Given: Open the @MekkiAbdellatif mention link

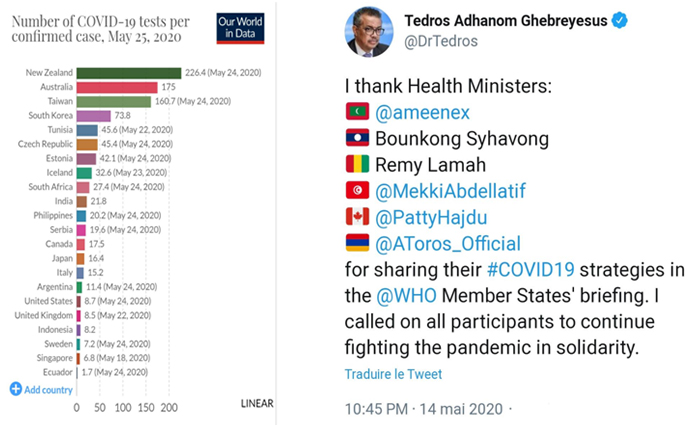Looking at the screenshot, I should pyautogui.click(x=450, y=191).
